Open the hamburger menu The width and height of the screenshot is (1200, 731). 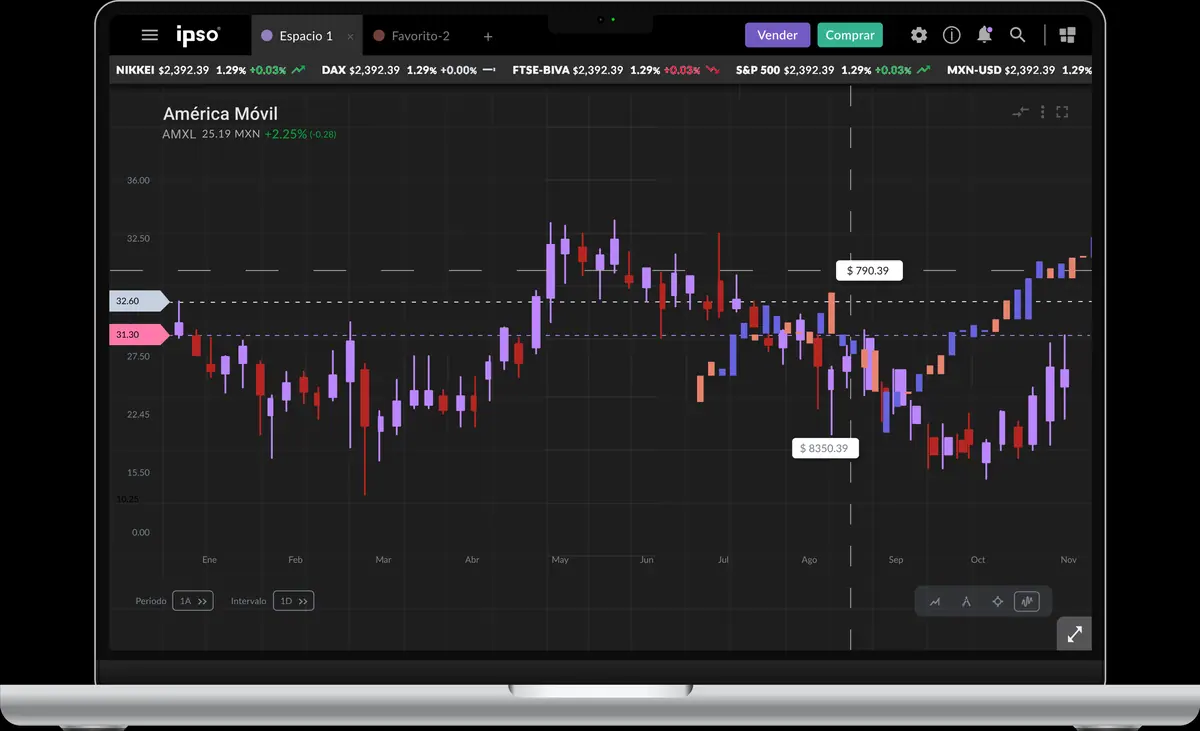click(x=150, y=35)
